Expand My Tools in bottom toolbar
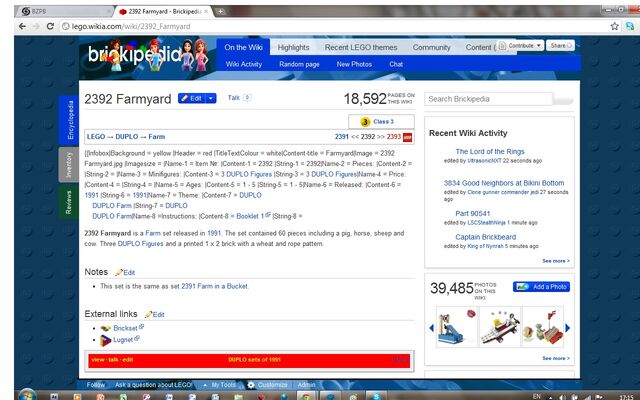This screenshot has width=640, height=400. [x=220, y=385]
